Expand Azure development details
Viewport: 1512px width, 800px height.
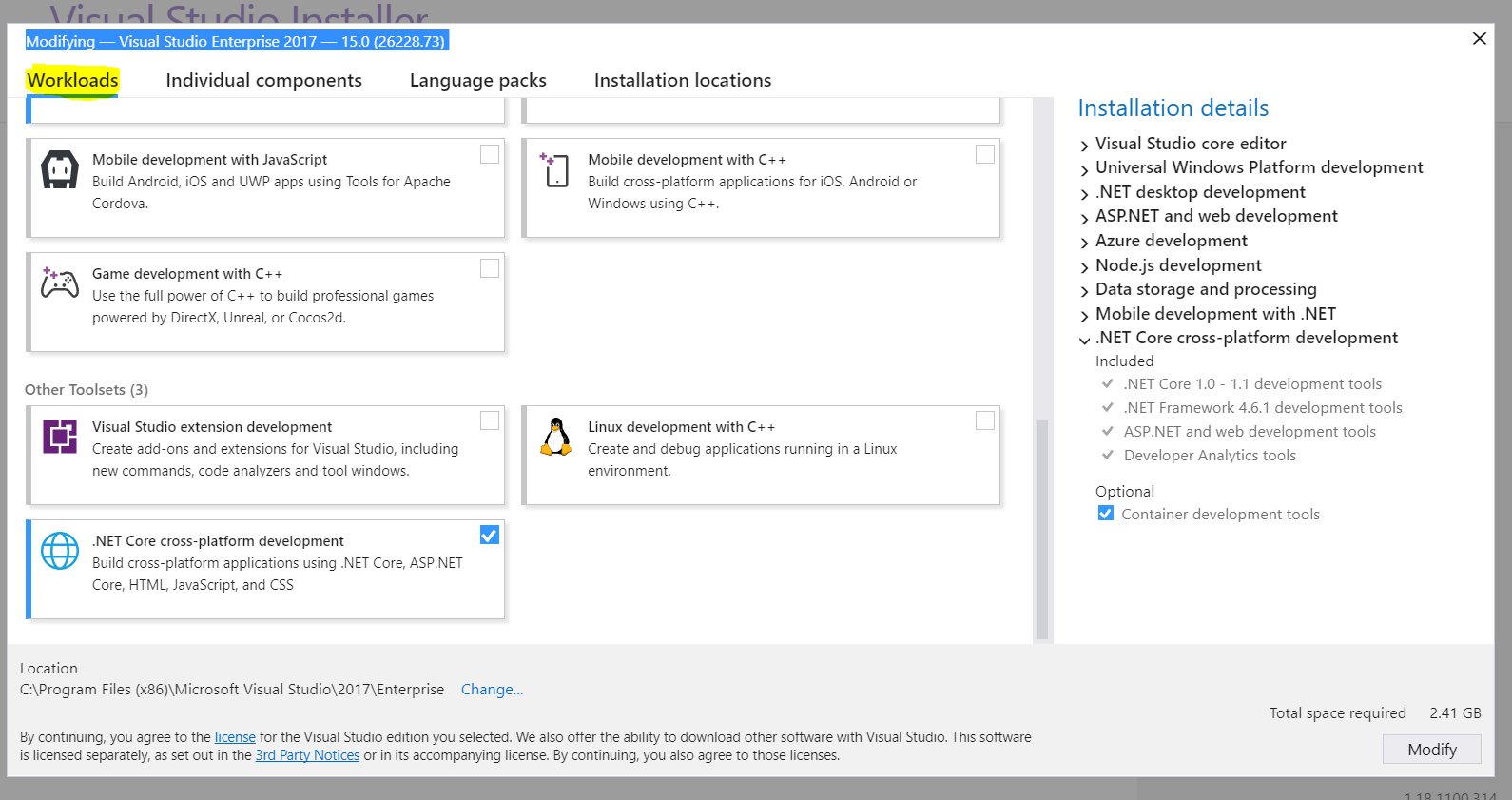pyautogui.click(x=1084, y=243)
